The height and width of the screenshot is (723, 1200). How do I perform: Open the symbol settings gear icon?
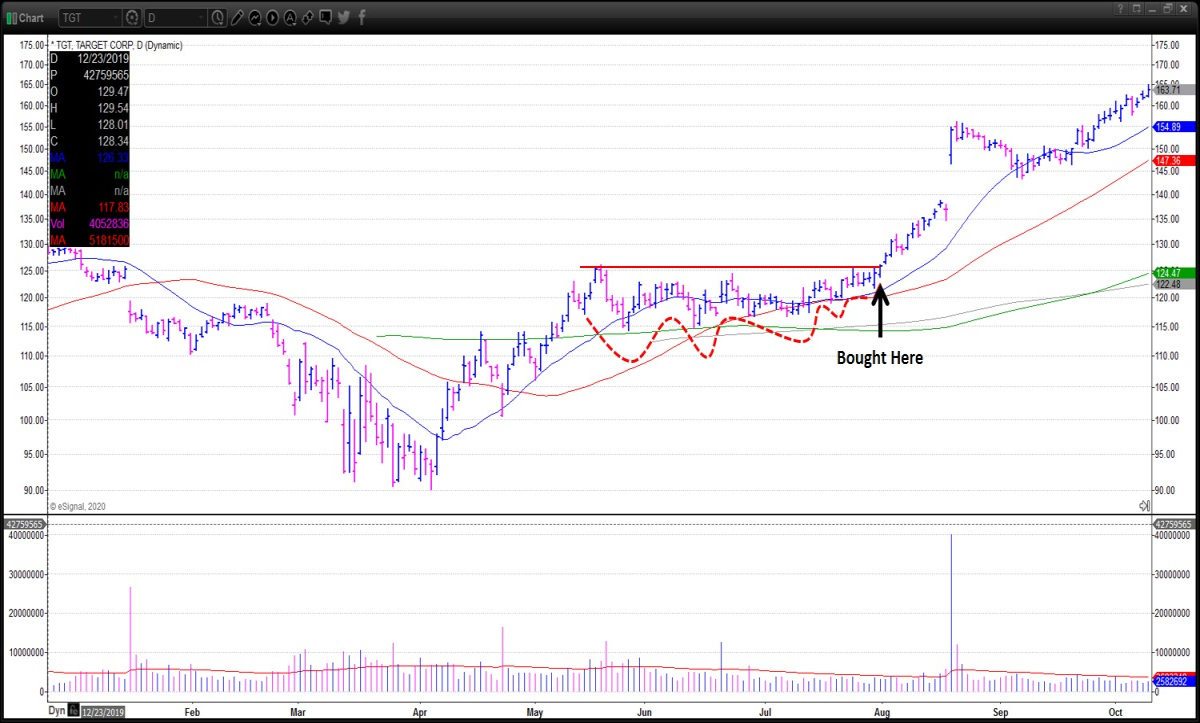(132, 18)
